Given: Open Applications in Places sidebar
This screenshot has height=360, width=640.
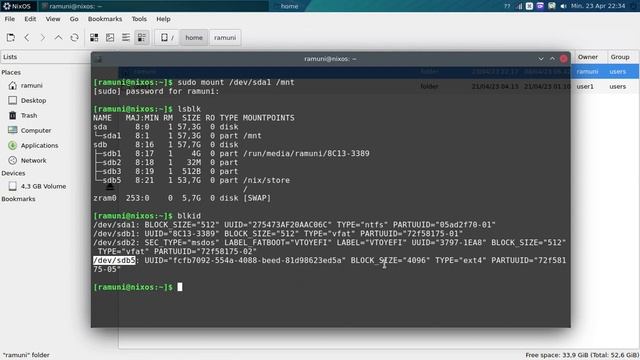Looking at the screenshot, I should [x=39, y=145].
